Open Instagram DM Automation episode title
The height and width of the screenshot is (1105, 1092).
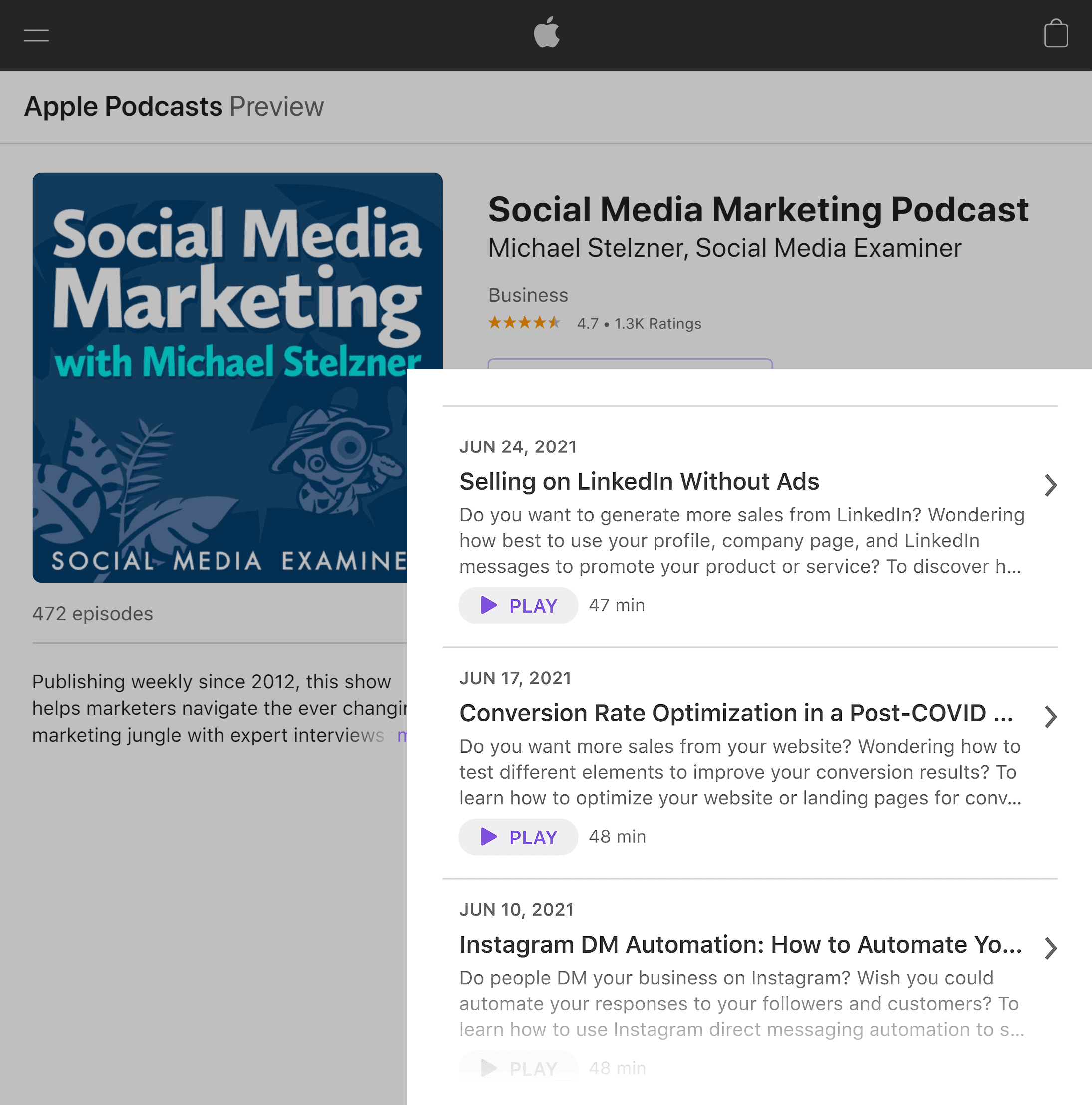pyautogui.click(x=740, y=945)
